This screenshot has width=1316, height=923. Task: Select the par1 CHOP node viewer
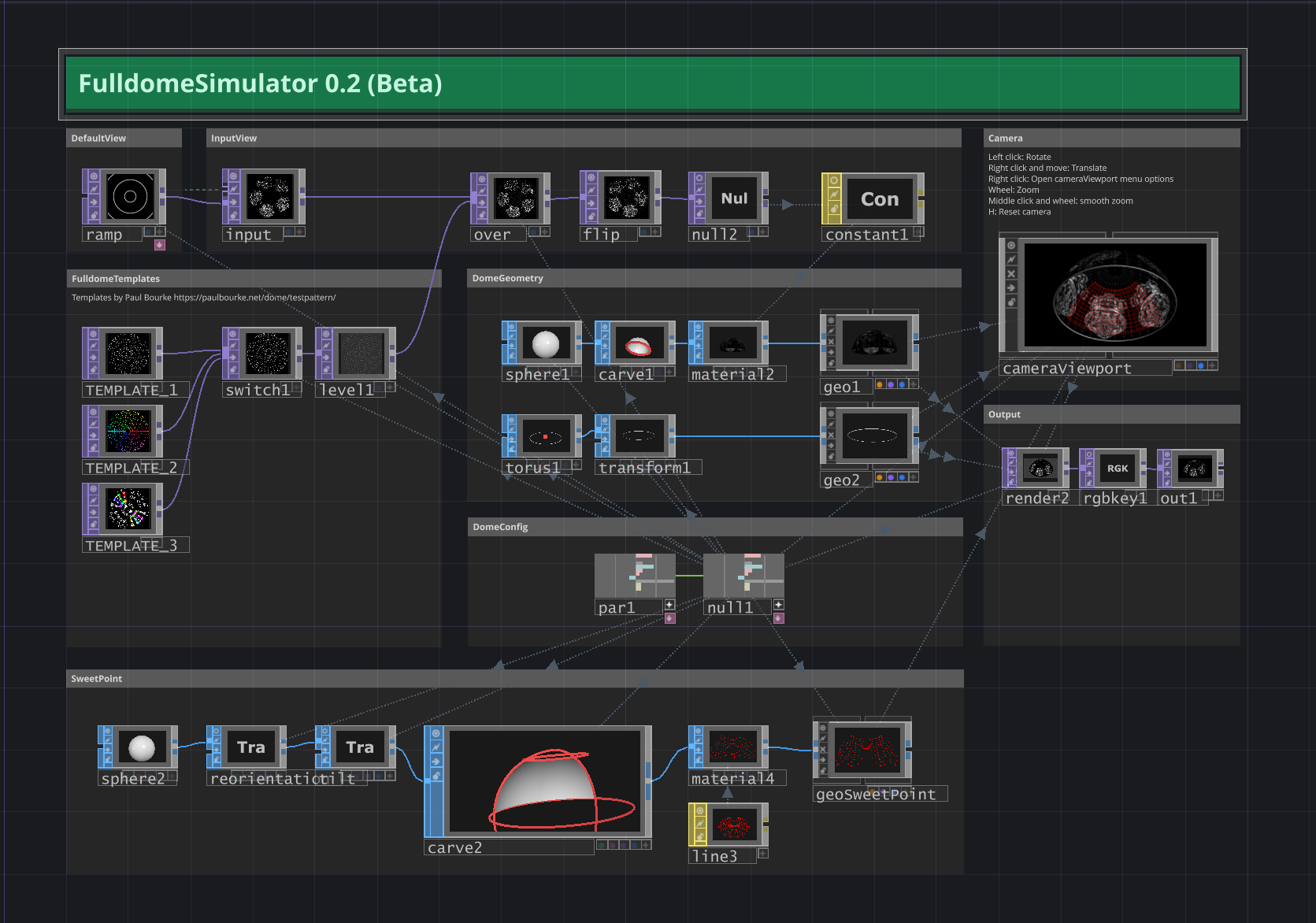click(x=635, y=576)
